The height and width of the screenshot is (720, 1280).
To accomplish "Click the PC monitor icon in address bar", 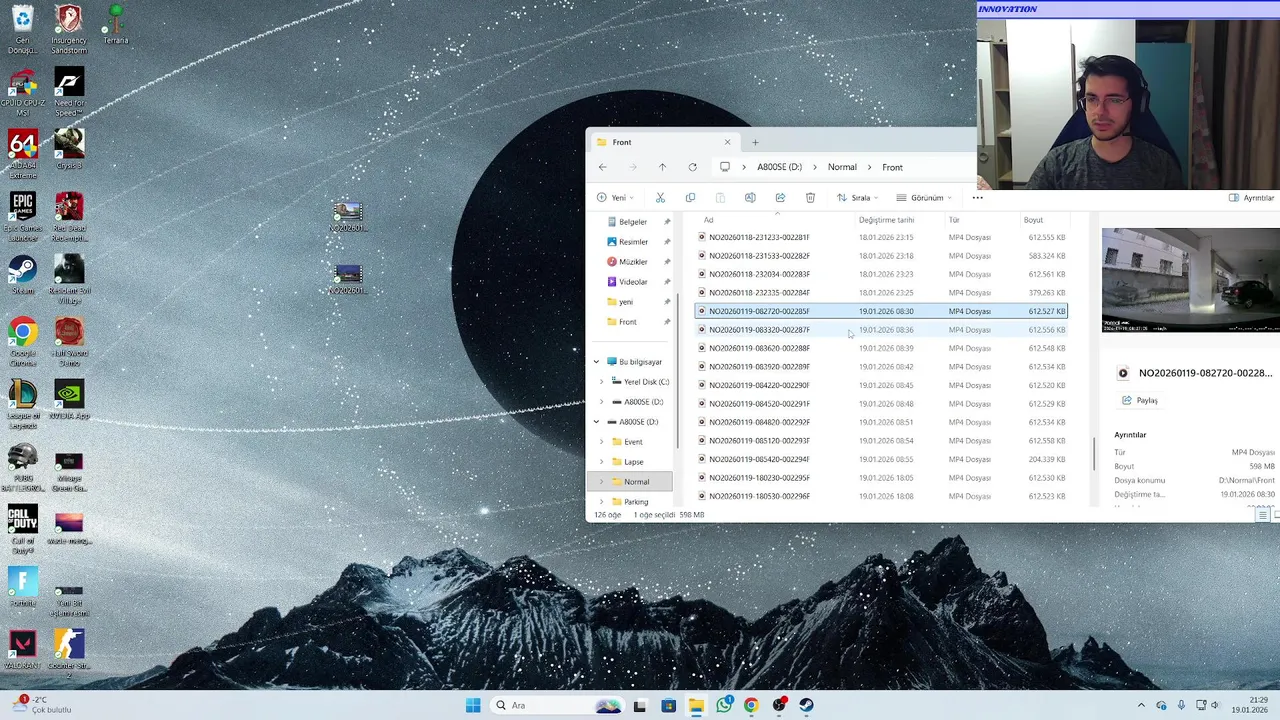I will coord(725,167).
